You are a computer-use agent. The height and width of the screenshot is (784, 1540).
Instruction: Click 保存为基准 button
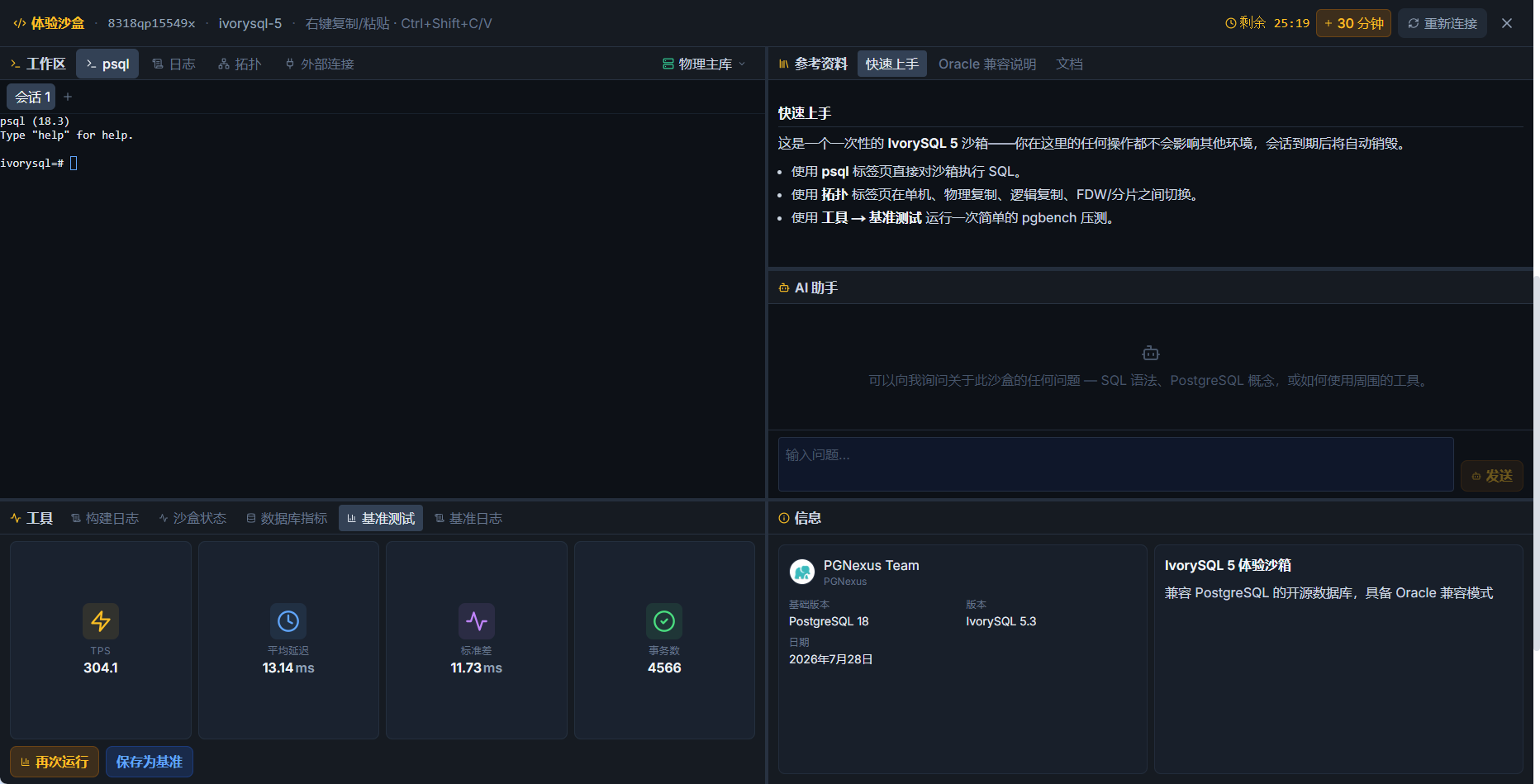pos(150,762)
